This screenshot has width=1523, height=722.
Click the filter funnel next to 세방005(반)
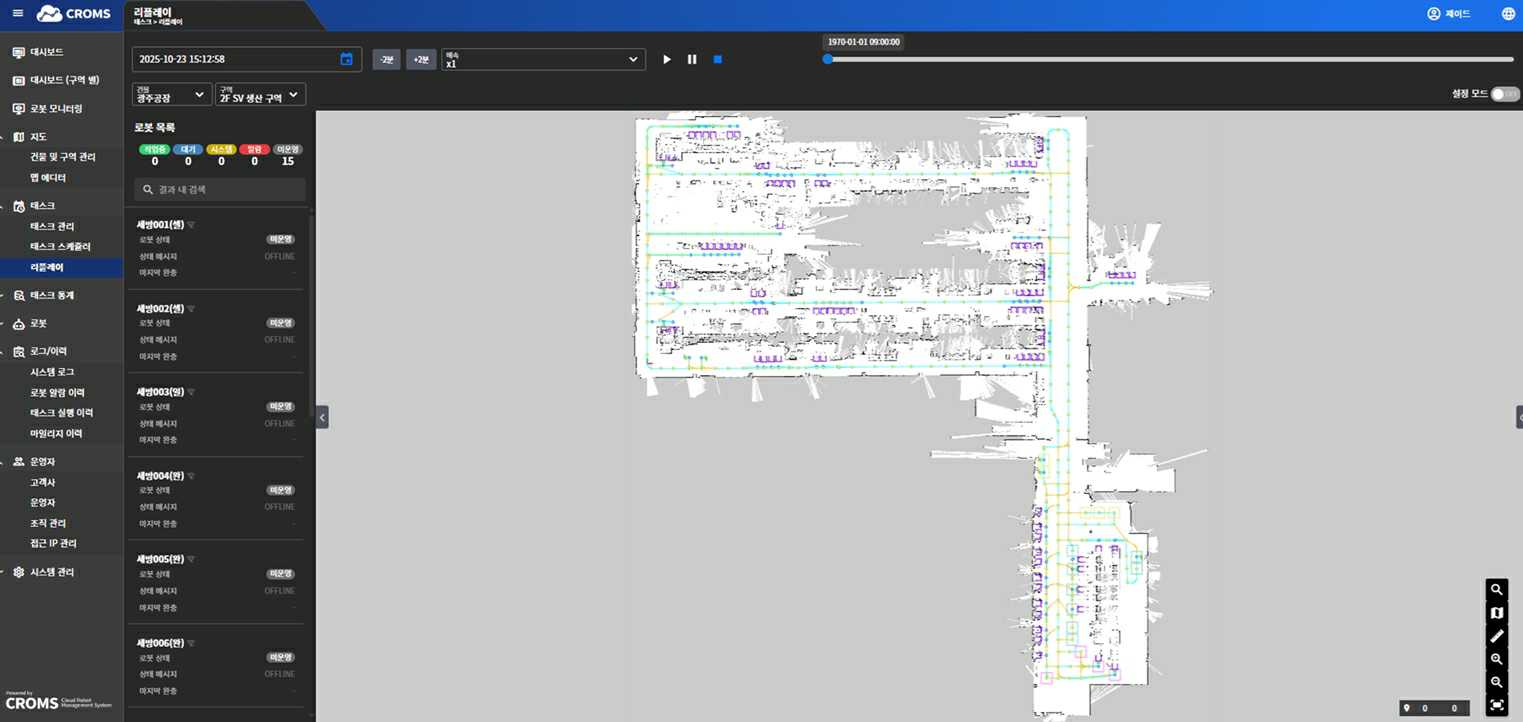pos(191,559)
